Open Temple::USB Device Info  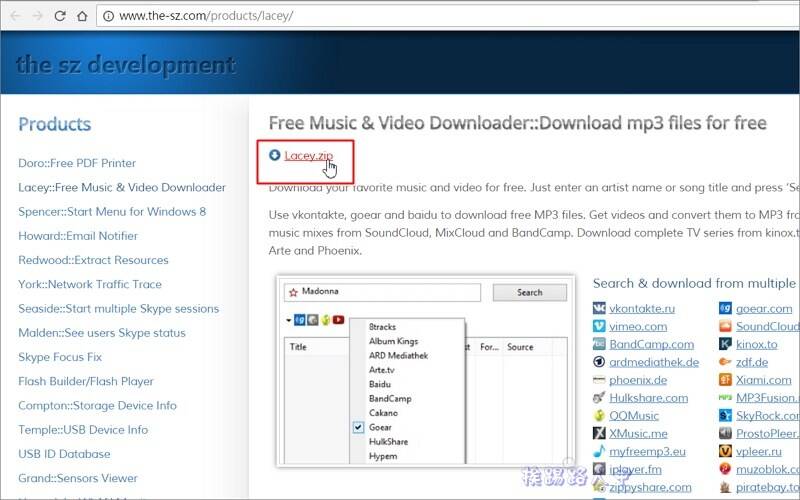tap(83, 430)
